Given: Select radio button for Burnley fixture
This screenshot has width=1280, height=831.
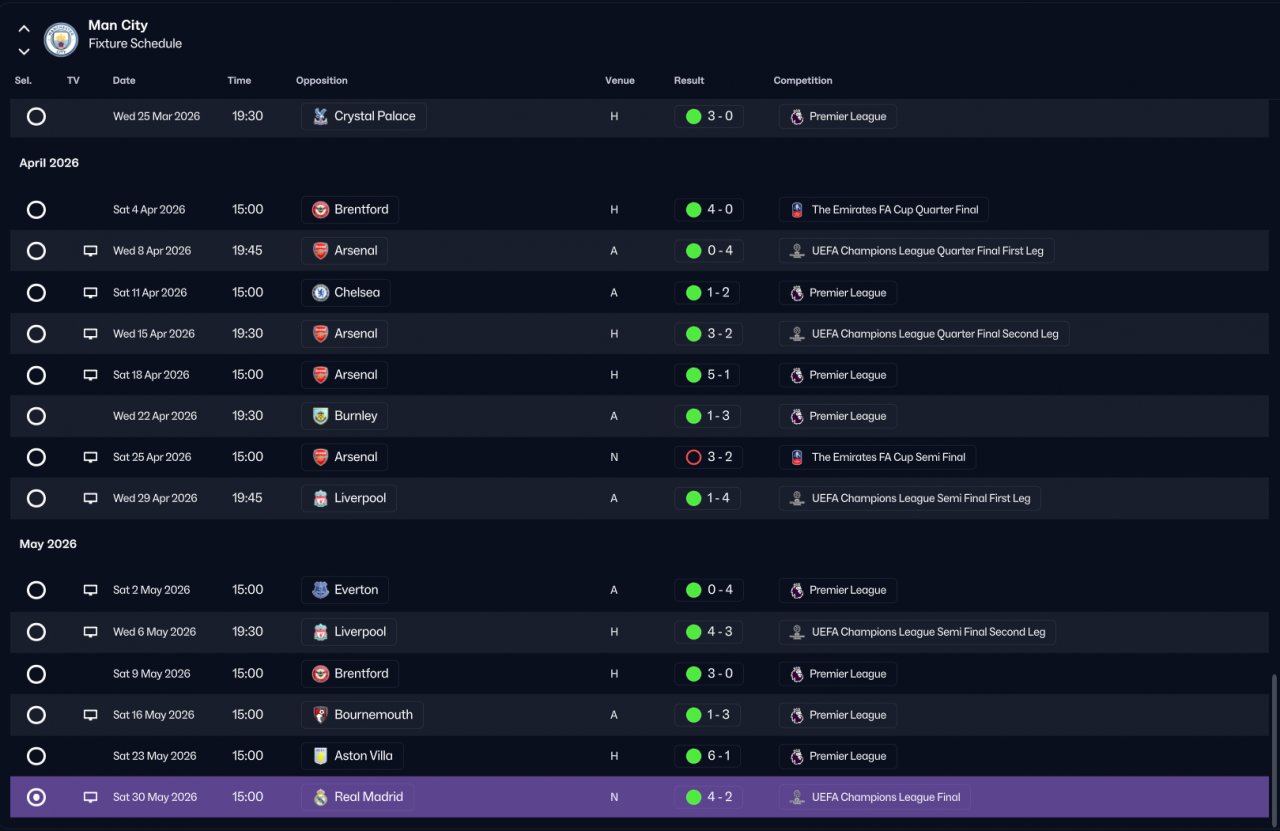Looking at the screenshot, I should tap(36, 416).
